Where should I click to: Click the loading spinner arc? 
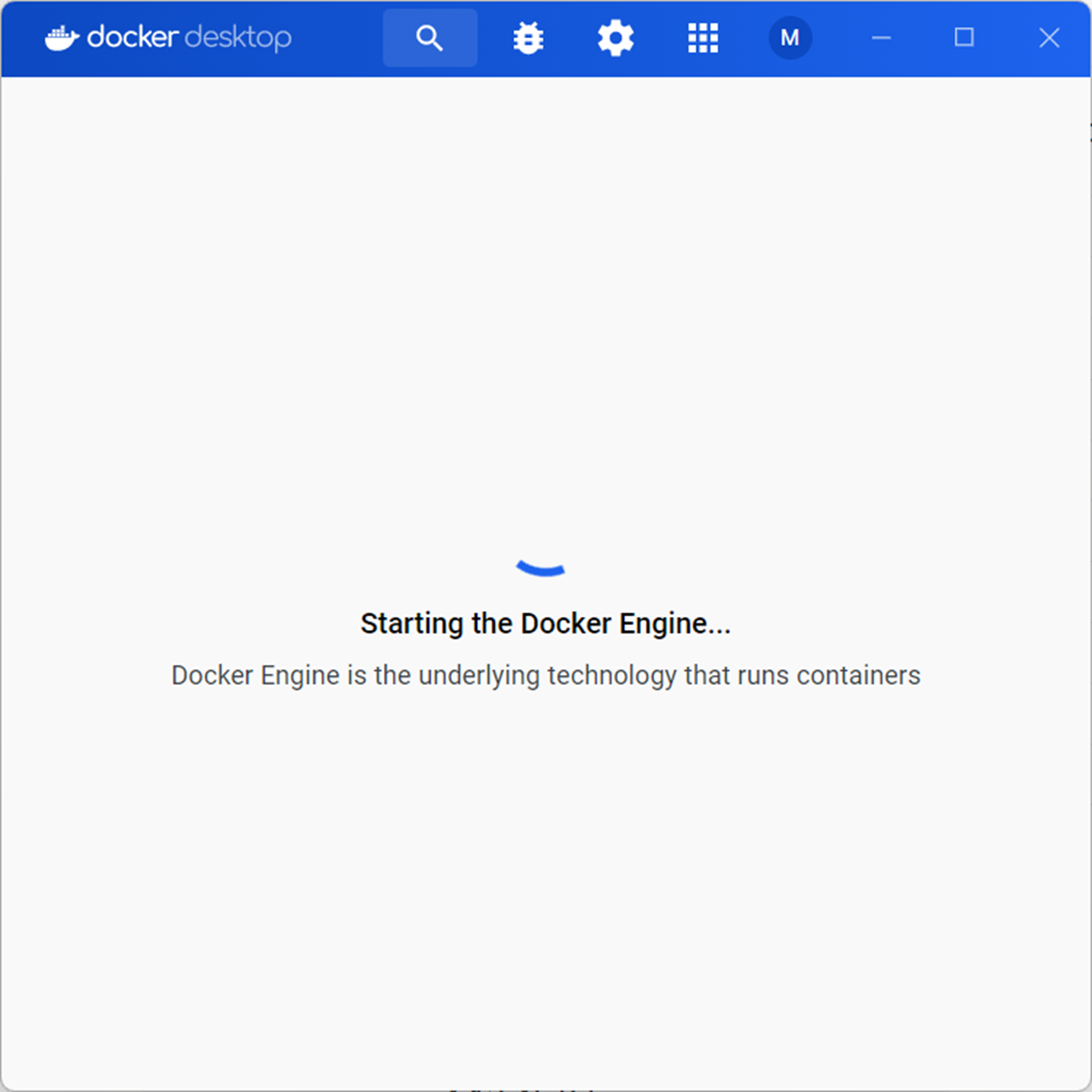pos(540,568)
